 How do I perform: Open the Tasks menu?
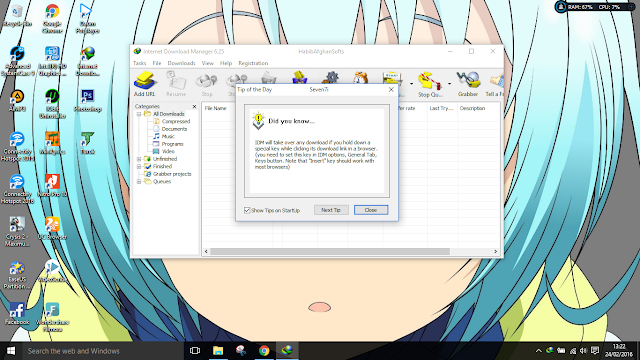pos(140,63)
